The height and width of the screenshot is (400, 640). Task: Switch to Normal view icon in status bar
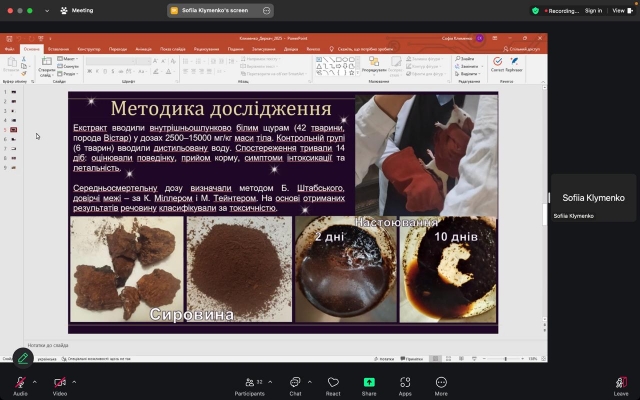[436, 359]
